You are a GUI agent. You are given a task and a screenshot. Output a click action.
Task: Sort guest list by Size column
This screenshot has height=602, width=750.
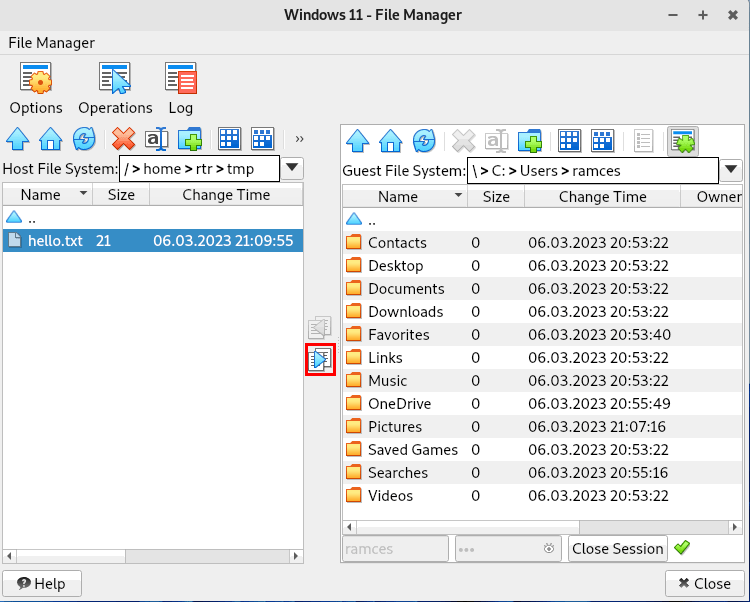pyautogui.click(x=496, y=197)
